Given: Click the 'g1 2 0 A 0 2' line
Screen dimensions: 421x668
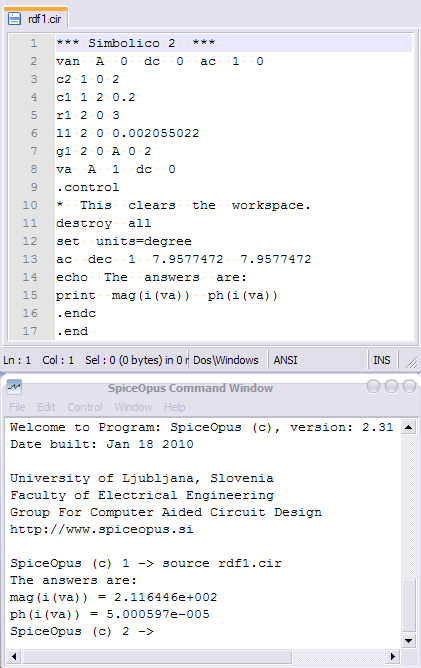Looking at the screenshot, I should click(104, 151).
